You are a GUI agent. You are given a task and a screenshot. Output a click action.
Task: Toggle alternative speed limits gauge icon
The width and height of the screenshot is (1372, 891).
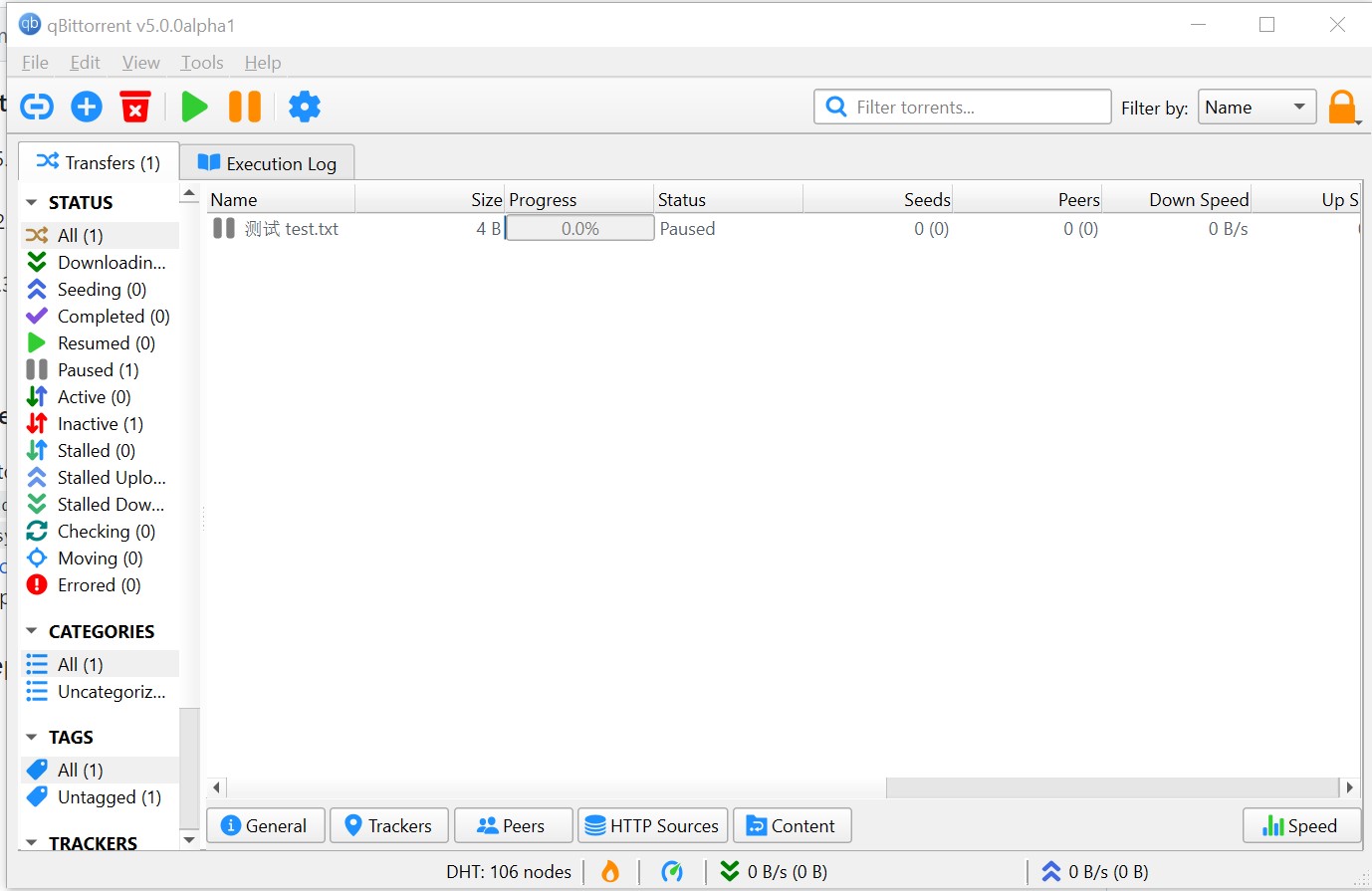pos(673,872)
